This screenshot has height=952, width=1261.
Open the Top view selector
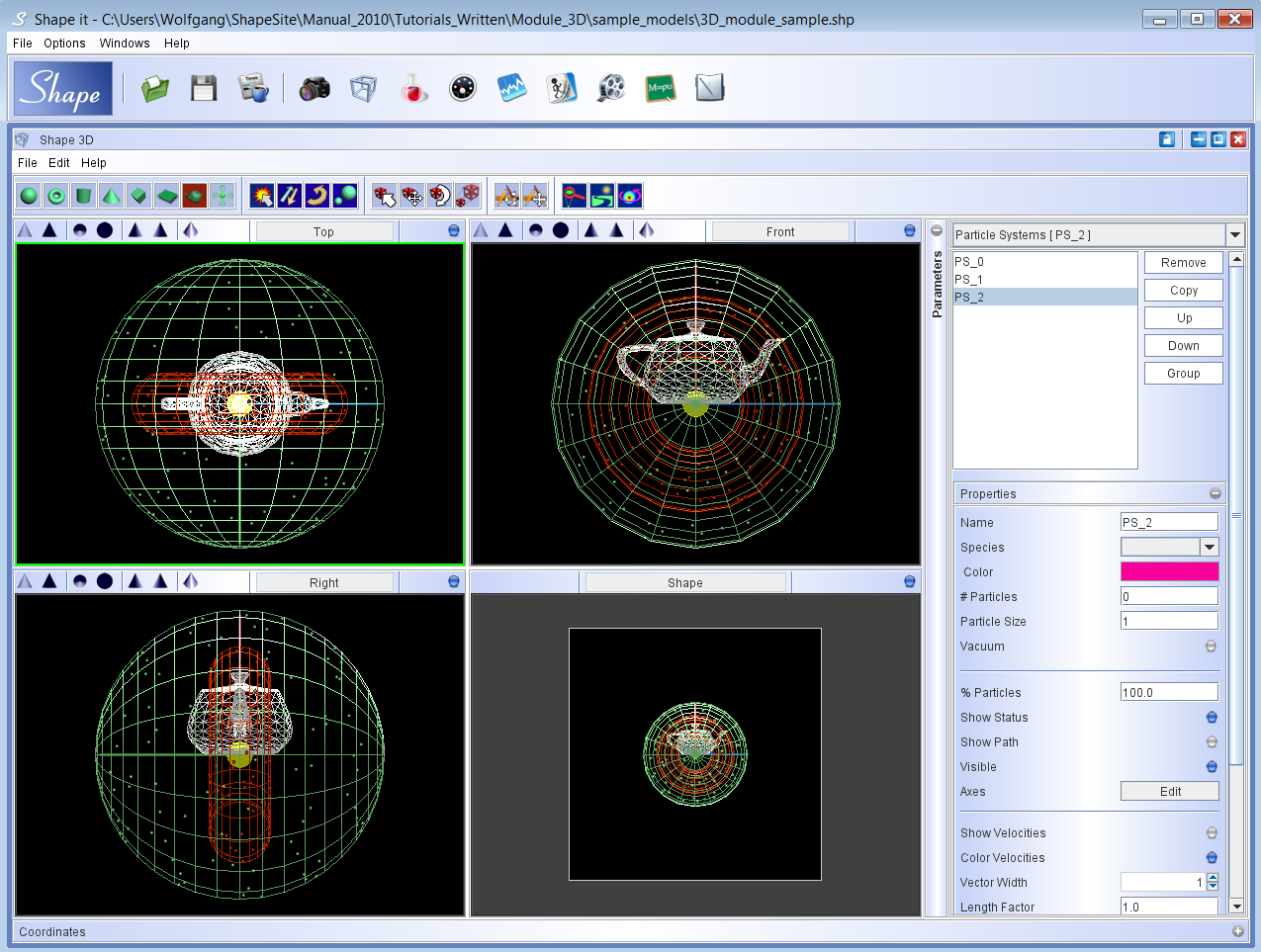pos(324,232)
